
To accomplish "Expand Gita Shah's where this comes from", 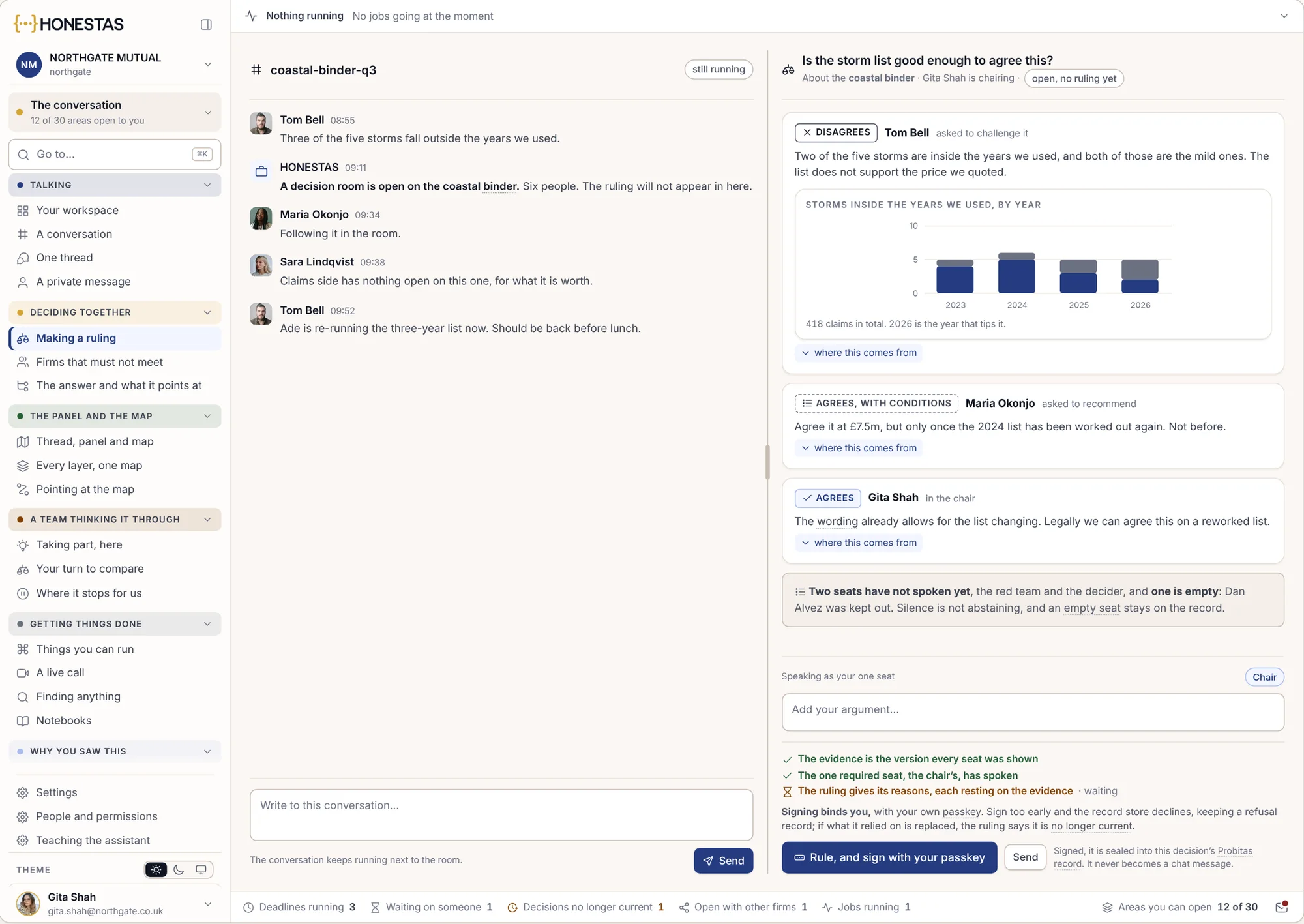I will pos(859,543).
